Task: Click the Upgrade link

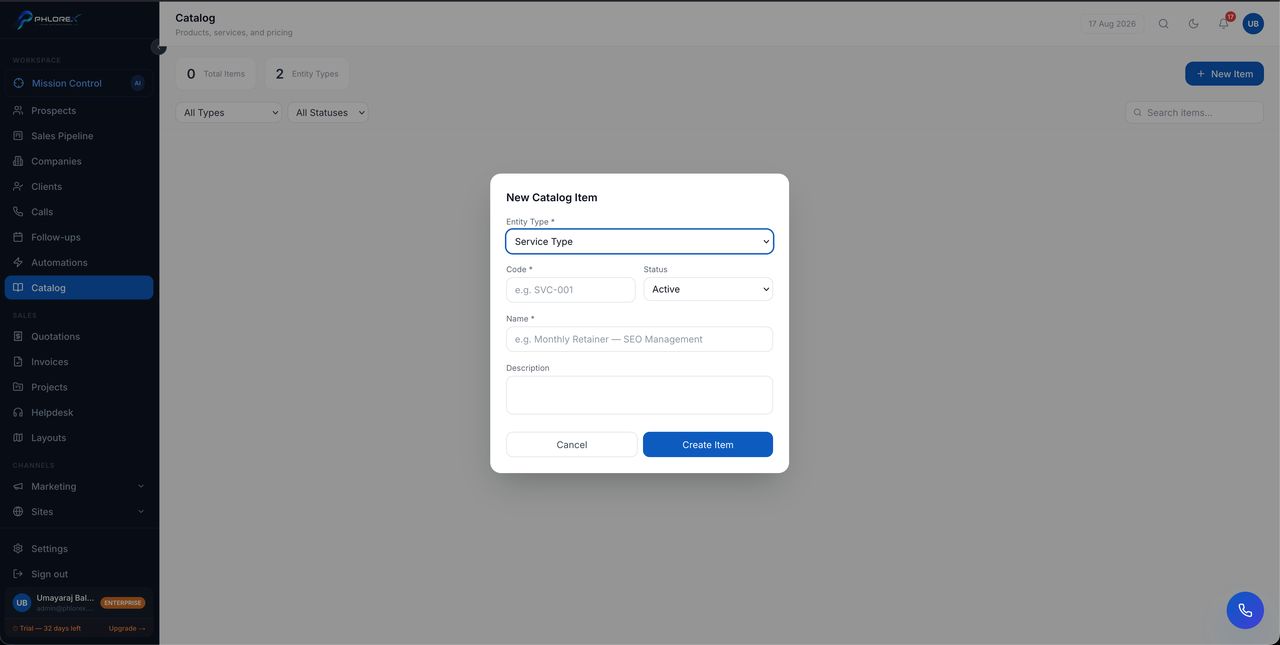Action: click(x=127, y=628)
